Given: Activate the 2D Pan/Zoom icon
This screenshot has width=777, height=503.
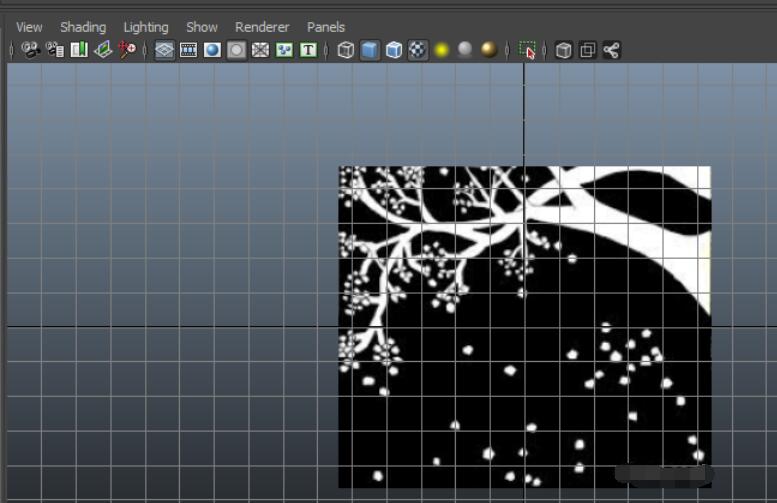Looking at the screenshot, I should pos(127,50).
